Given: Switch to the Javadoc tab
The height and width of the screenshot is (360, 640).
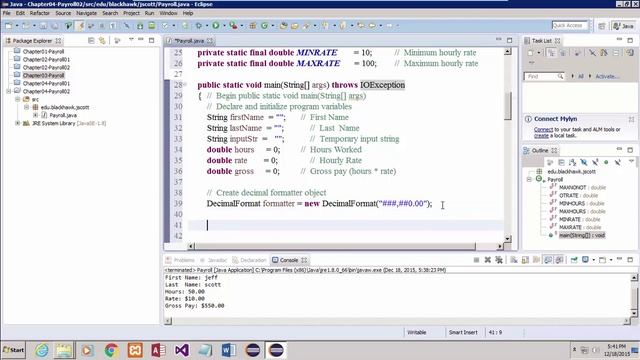Looking at the screenshot, I should [213, 260].
